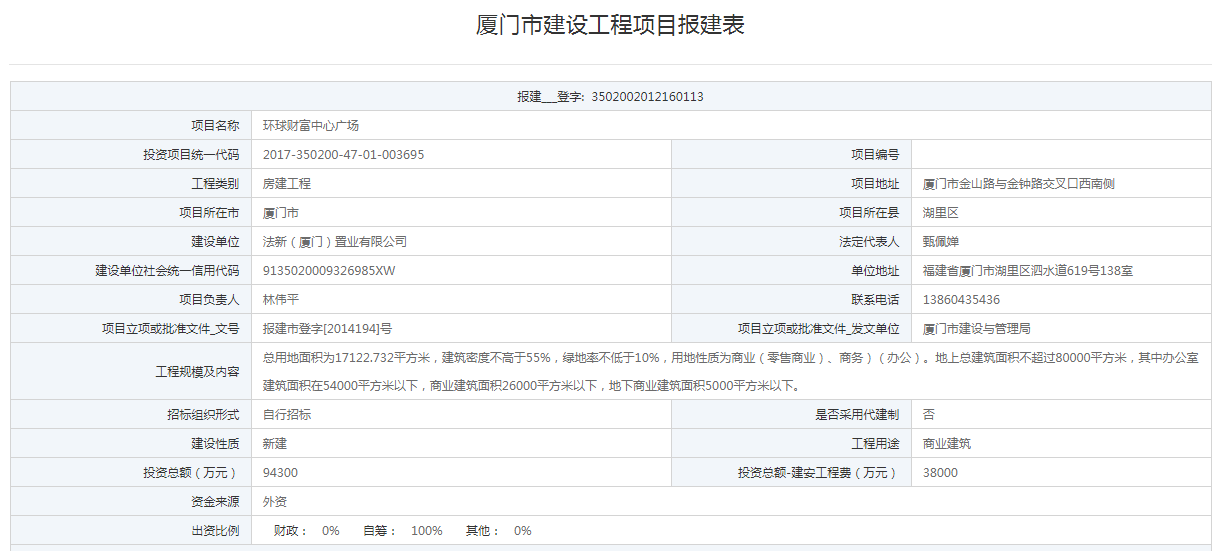Select the 否 value for 代建制

pyautogui.click(x=929, y=415)
